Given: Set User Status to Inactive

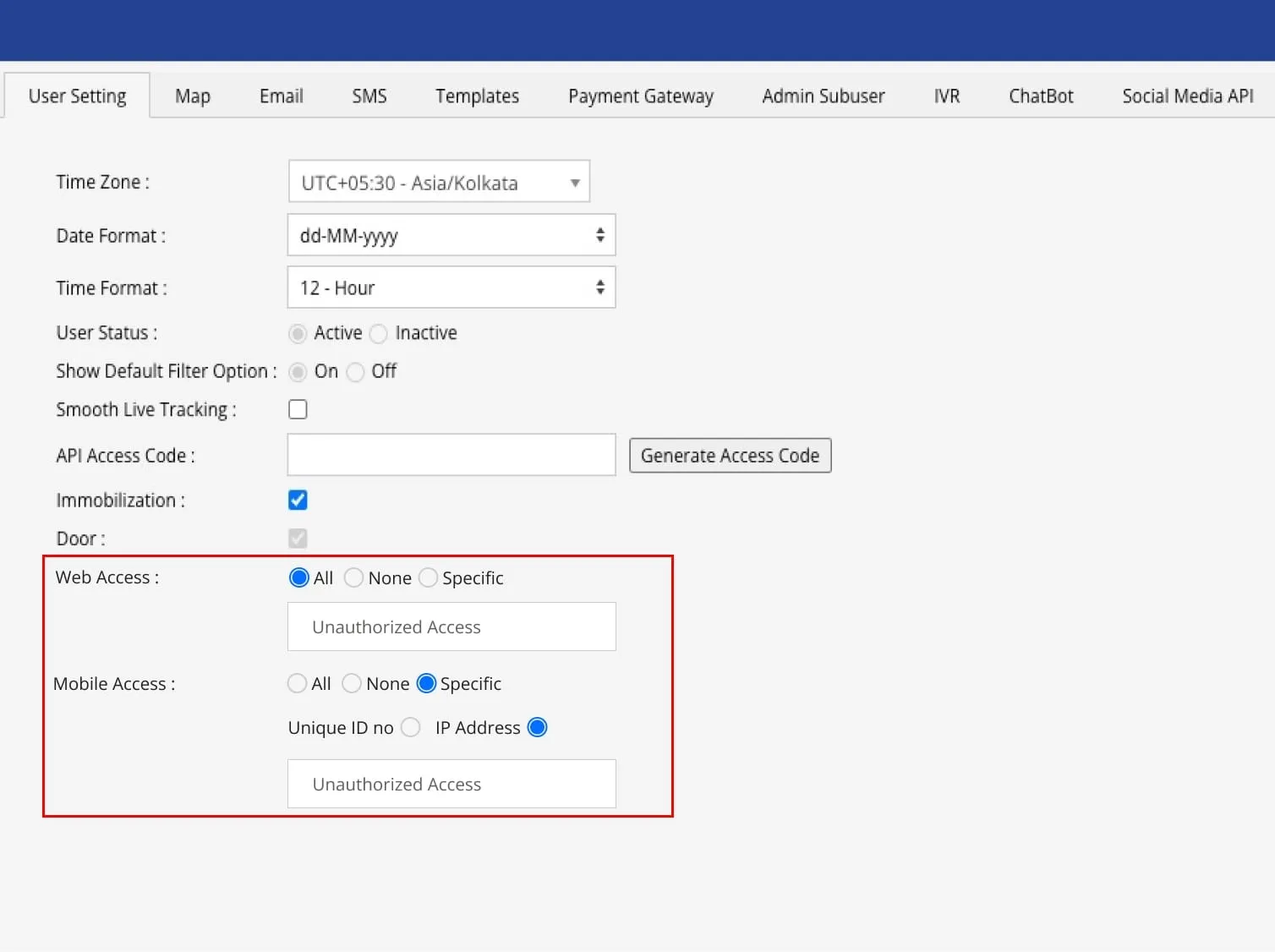Looking at the screenshot, I should 378,333.
